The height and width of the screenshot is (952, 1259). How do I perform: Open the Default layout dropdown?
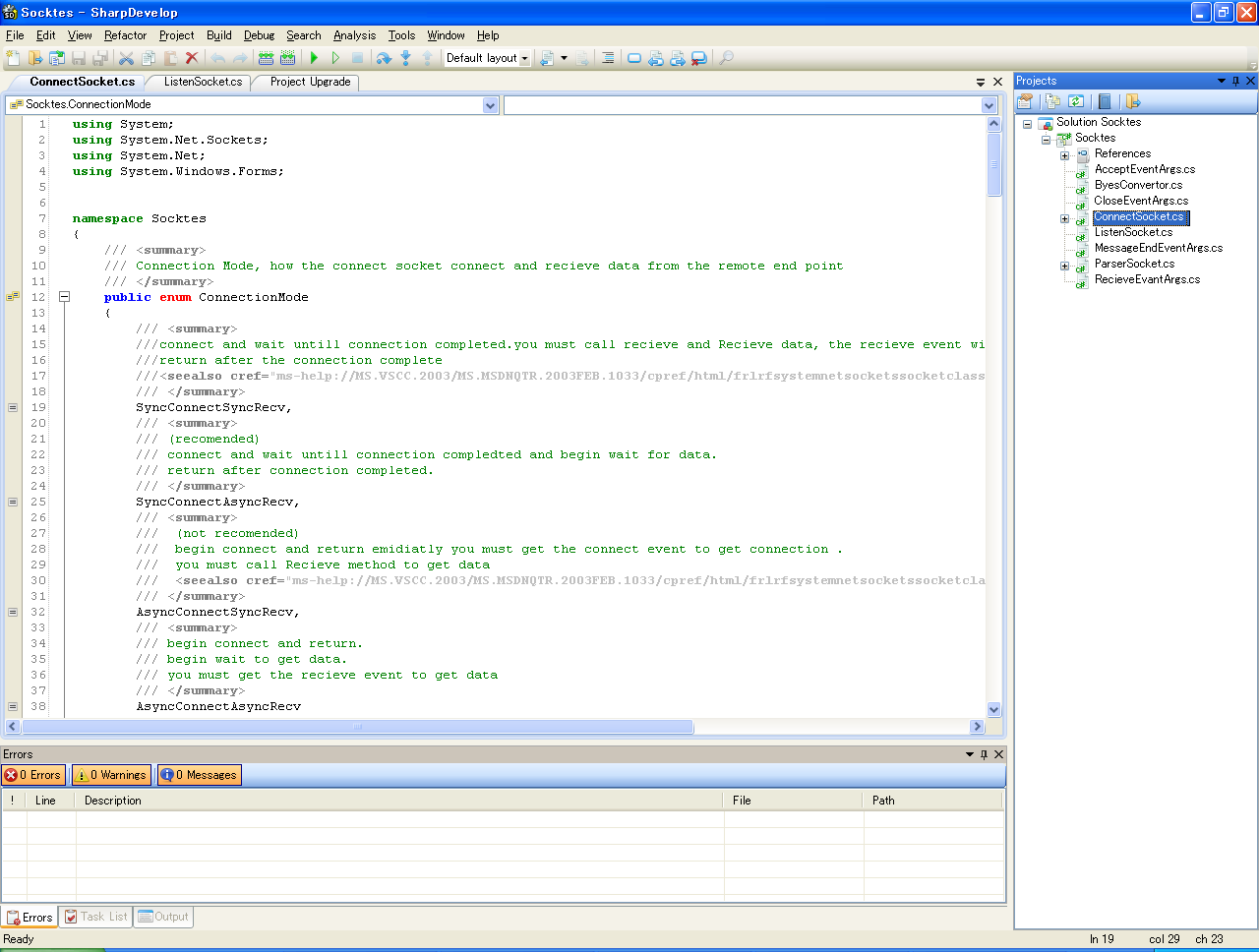tap(487, 58)
